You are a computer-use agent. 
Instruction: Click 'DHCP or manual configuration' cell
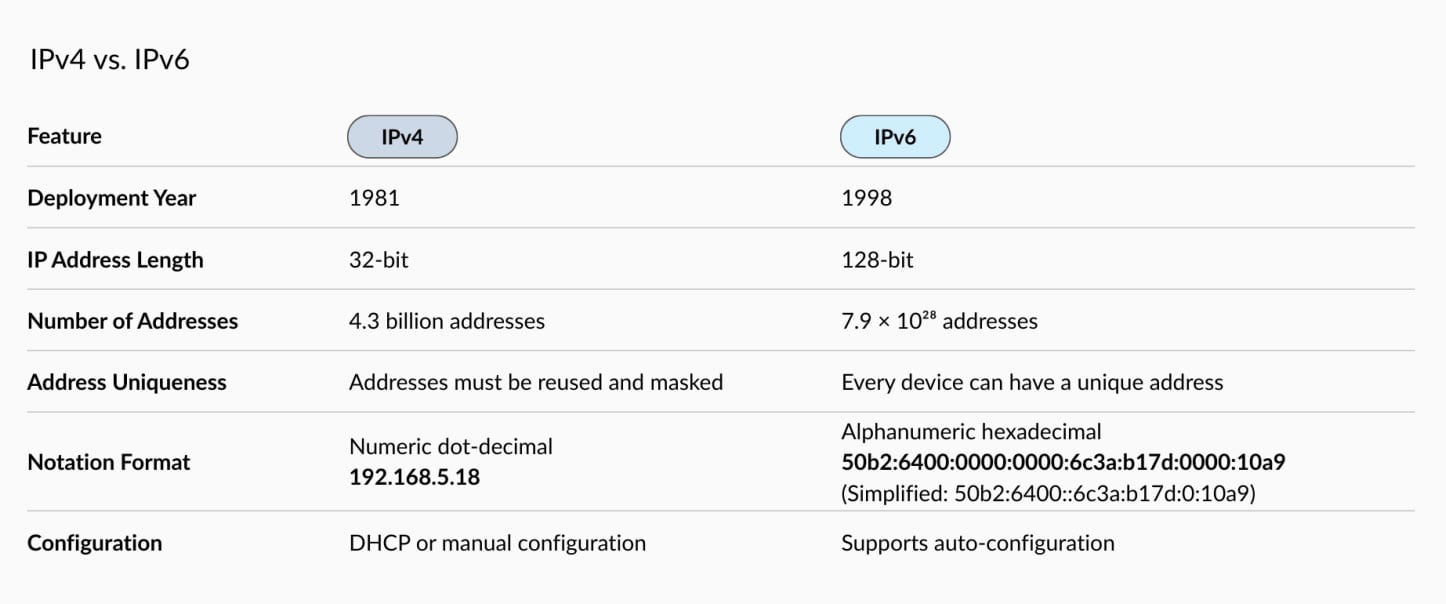tap(497, 543)
